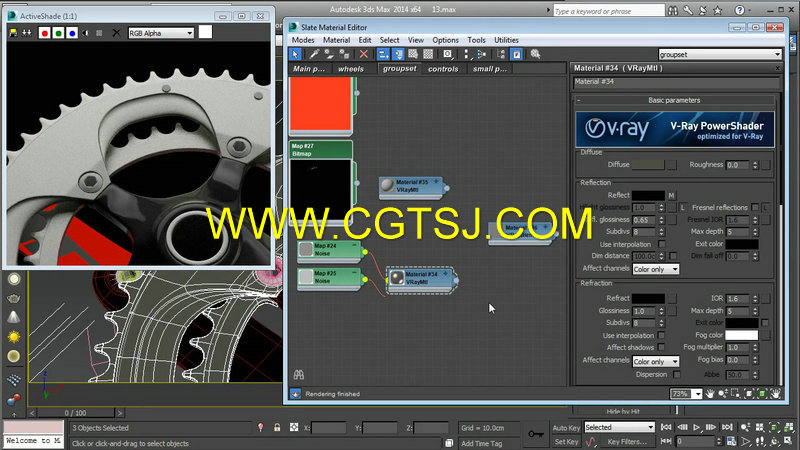
Task: Toggle L lock next to Hilight glossiness
Action: pos(683,208)
